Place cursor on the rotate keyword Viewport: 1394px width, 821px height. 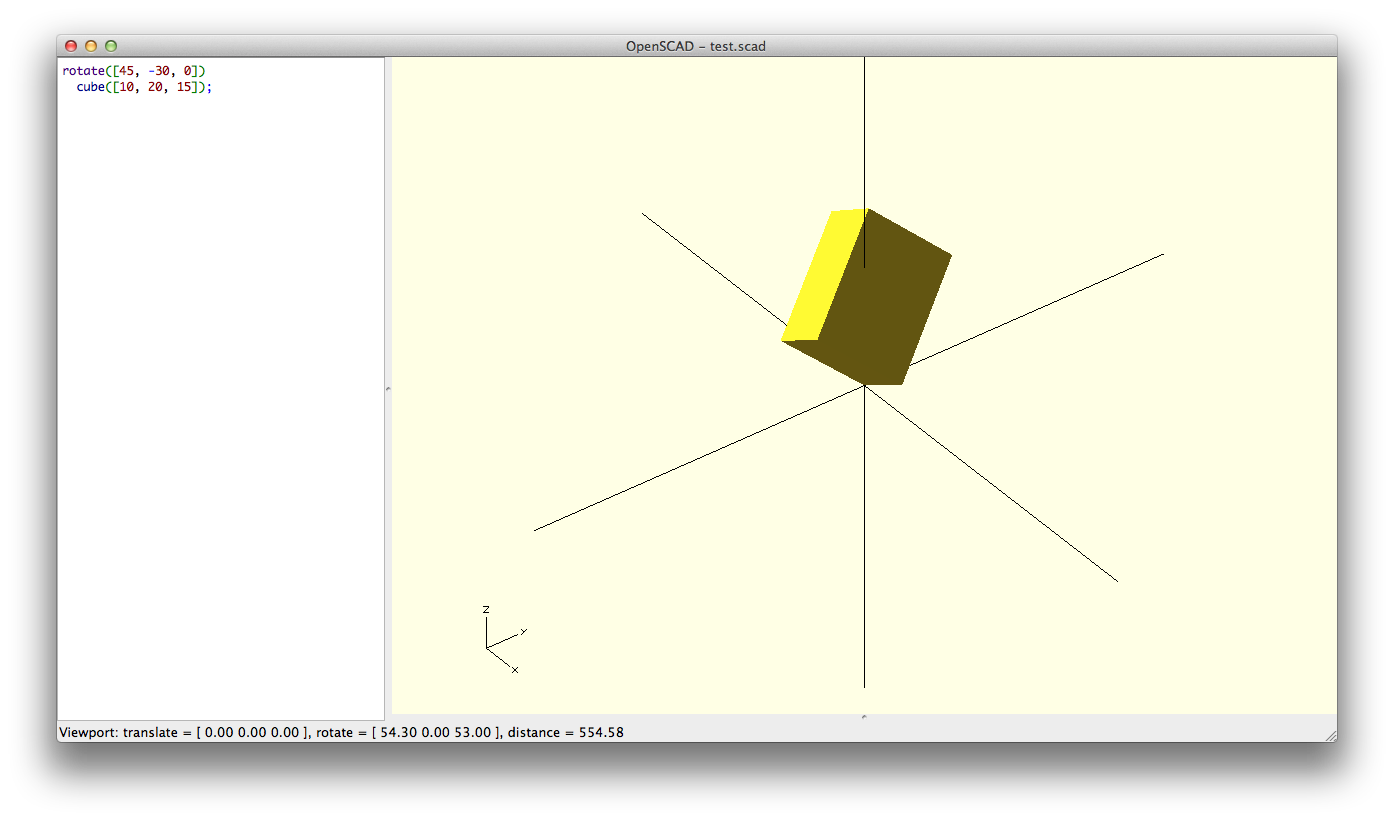click(83, 71)
